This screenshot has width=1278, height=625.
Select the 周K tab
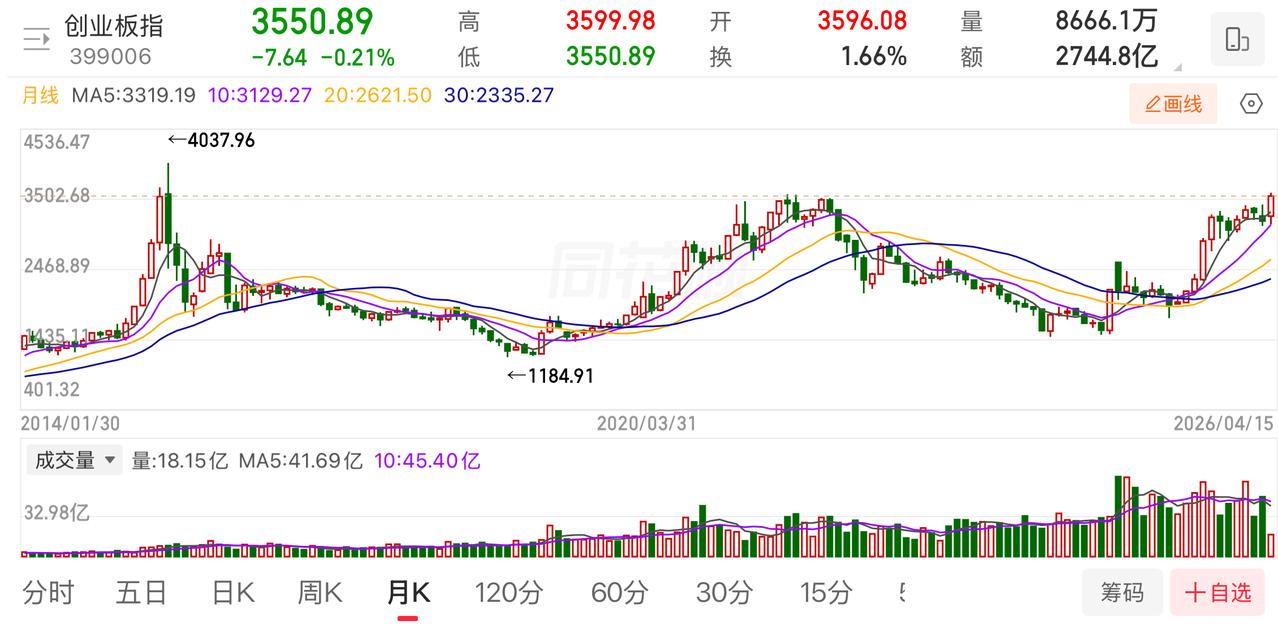320,593
